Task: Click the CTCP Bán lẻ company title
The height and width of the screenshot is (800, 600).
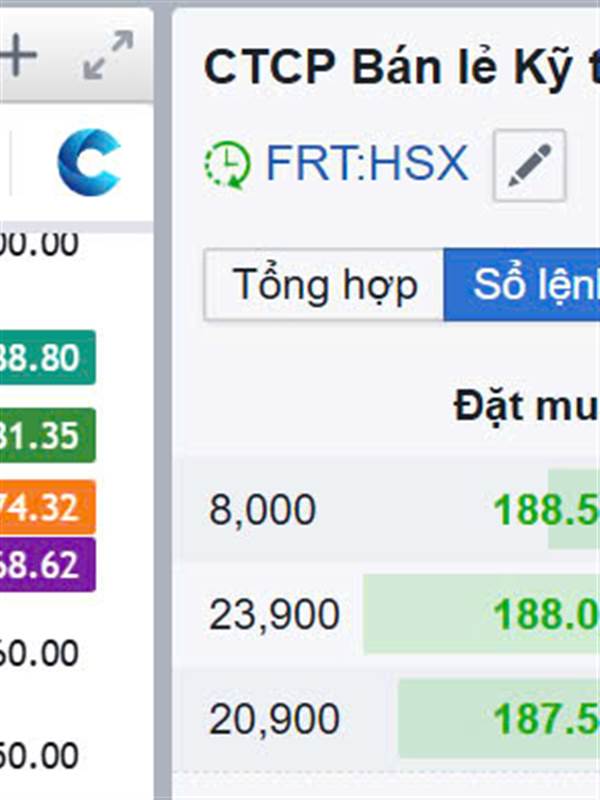Action: point(402,67)
